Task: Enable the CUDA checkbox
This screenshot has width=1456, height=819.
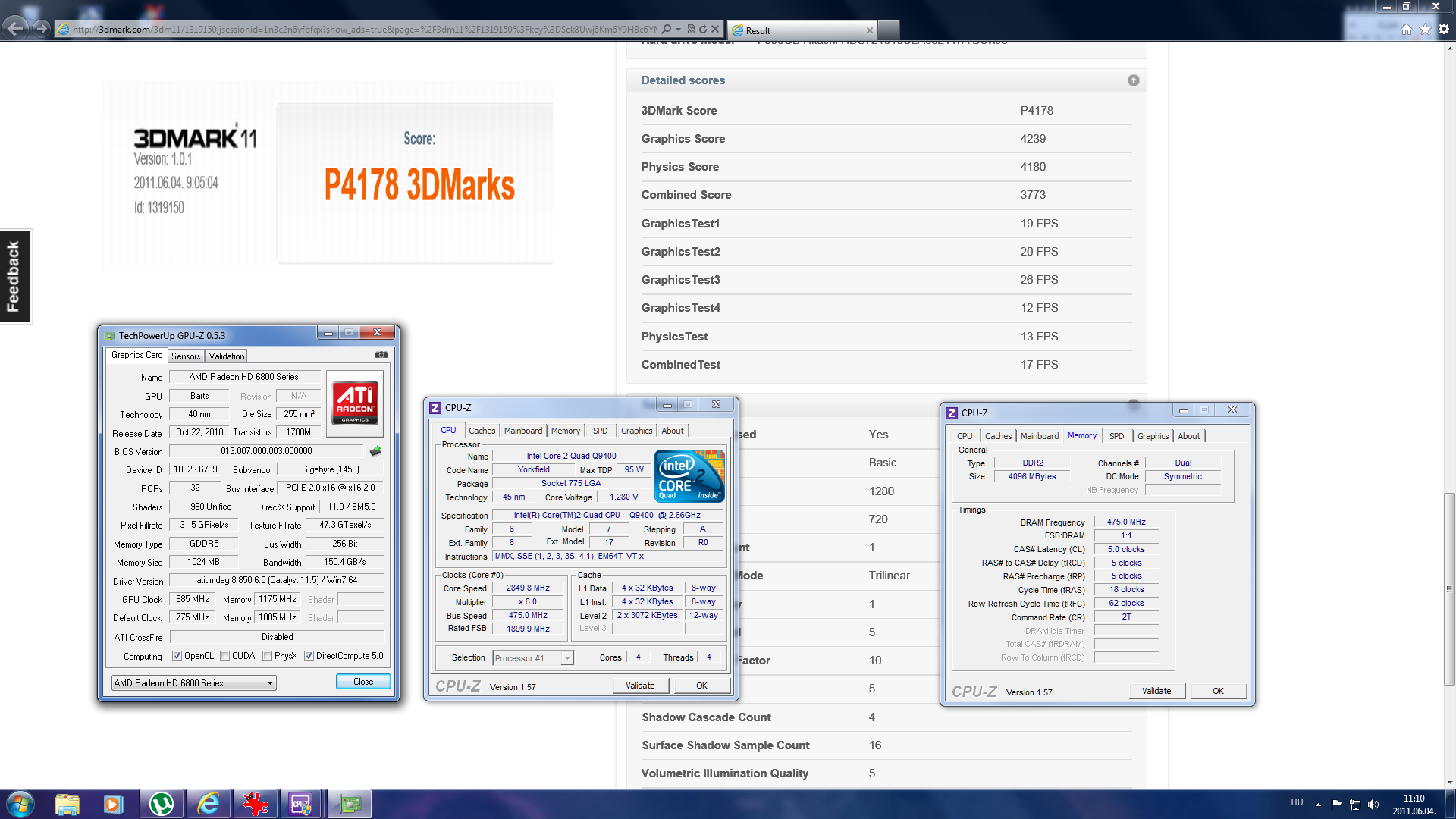Action: 225,656
